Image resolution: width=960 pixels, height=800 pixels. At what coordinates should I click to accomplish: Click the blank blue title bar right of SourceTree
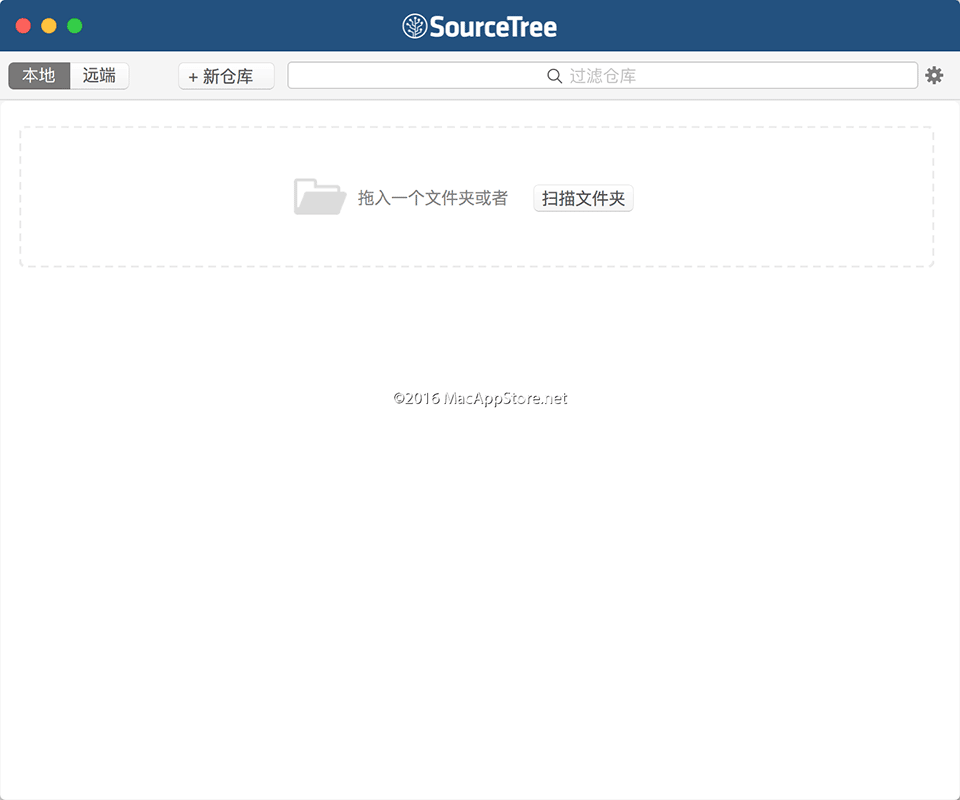[x=750, y=26]
